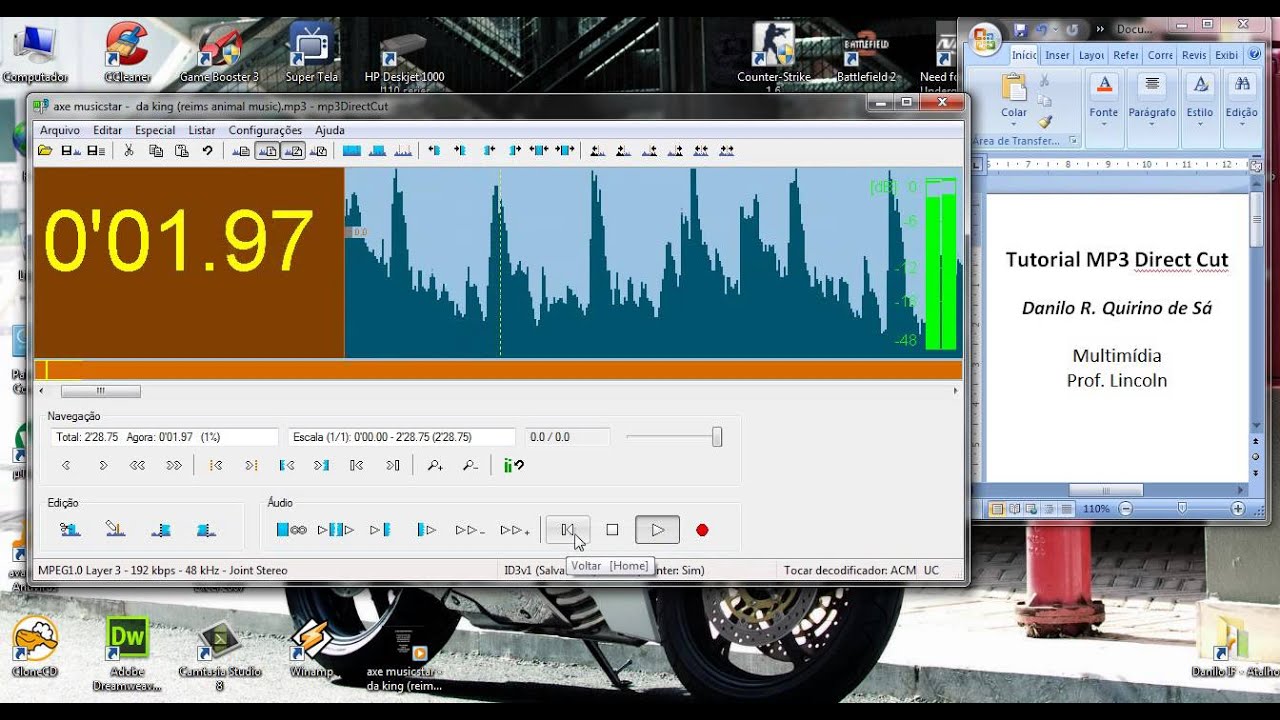
Task: Open the Arquivo menu
Action: click(x=60, y=130)
